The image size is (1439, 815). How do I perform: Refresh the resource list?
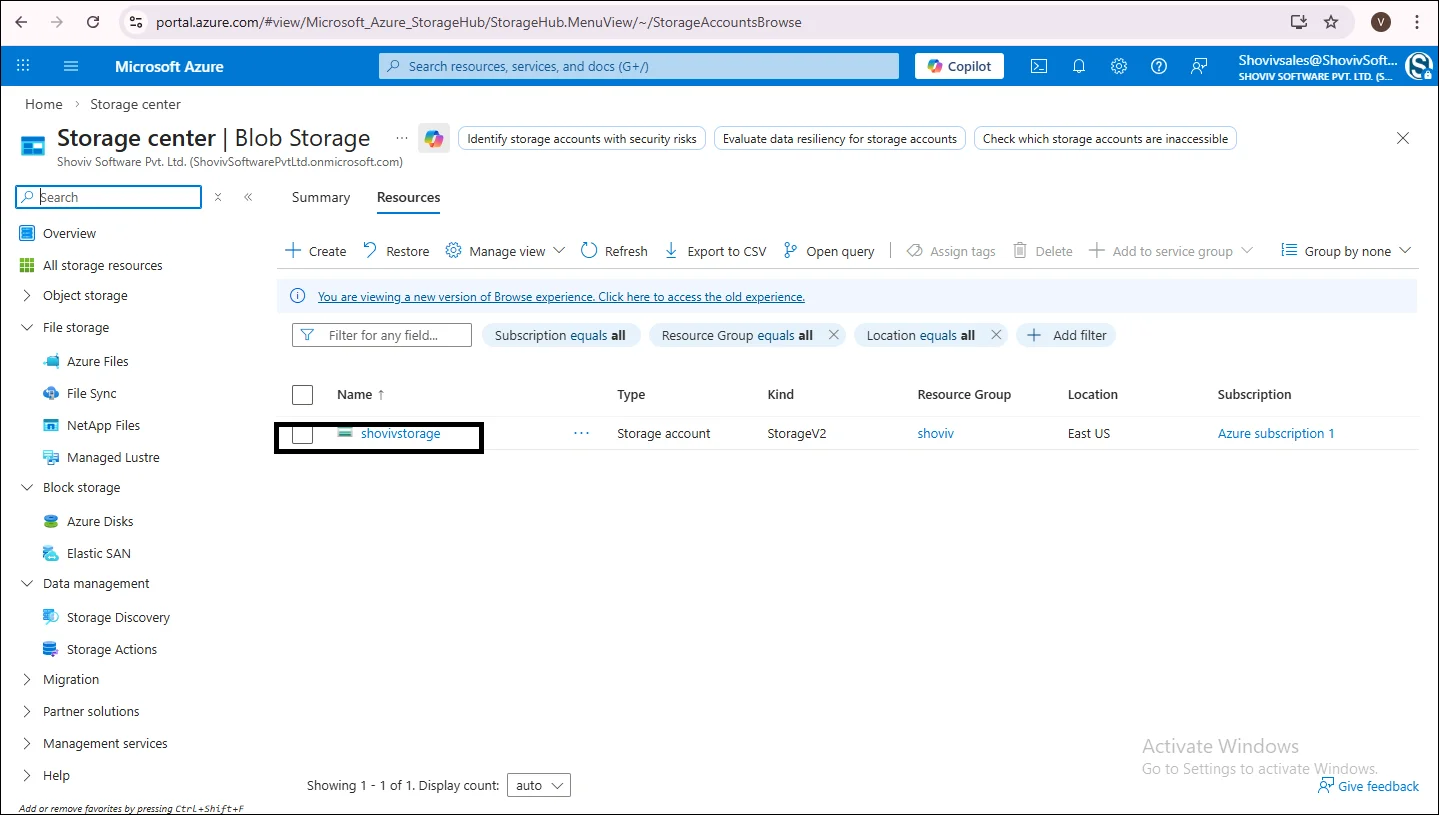[614, 251]
